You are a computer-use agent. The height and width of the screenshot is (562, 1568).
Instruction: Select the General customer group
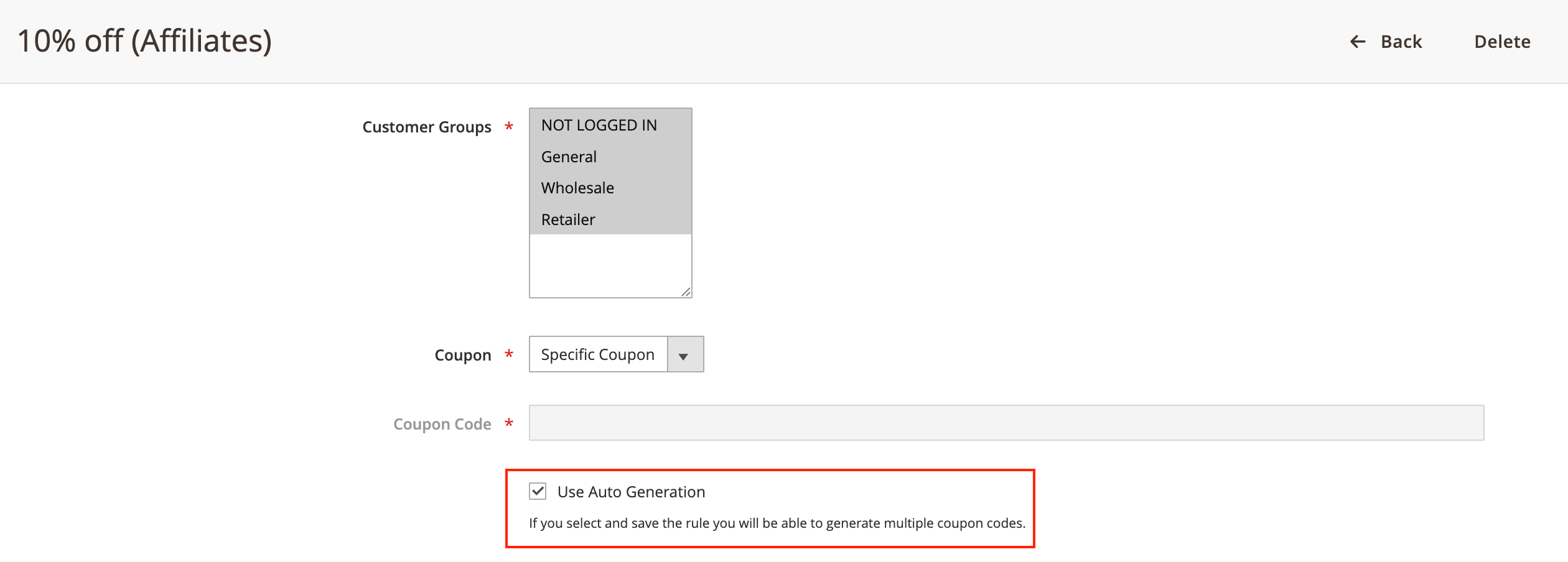click(568, 157)
